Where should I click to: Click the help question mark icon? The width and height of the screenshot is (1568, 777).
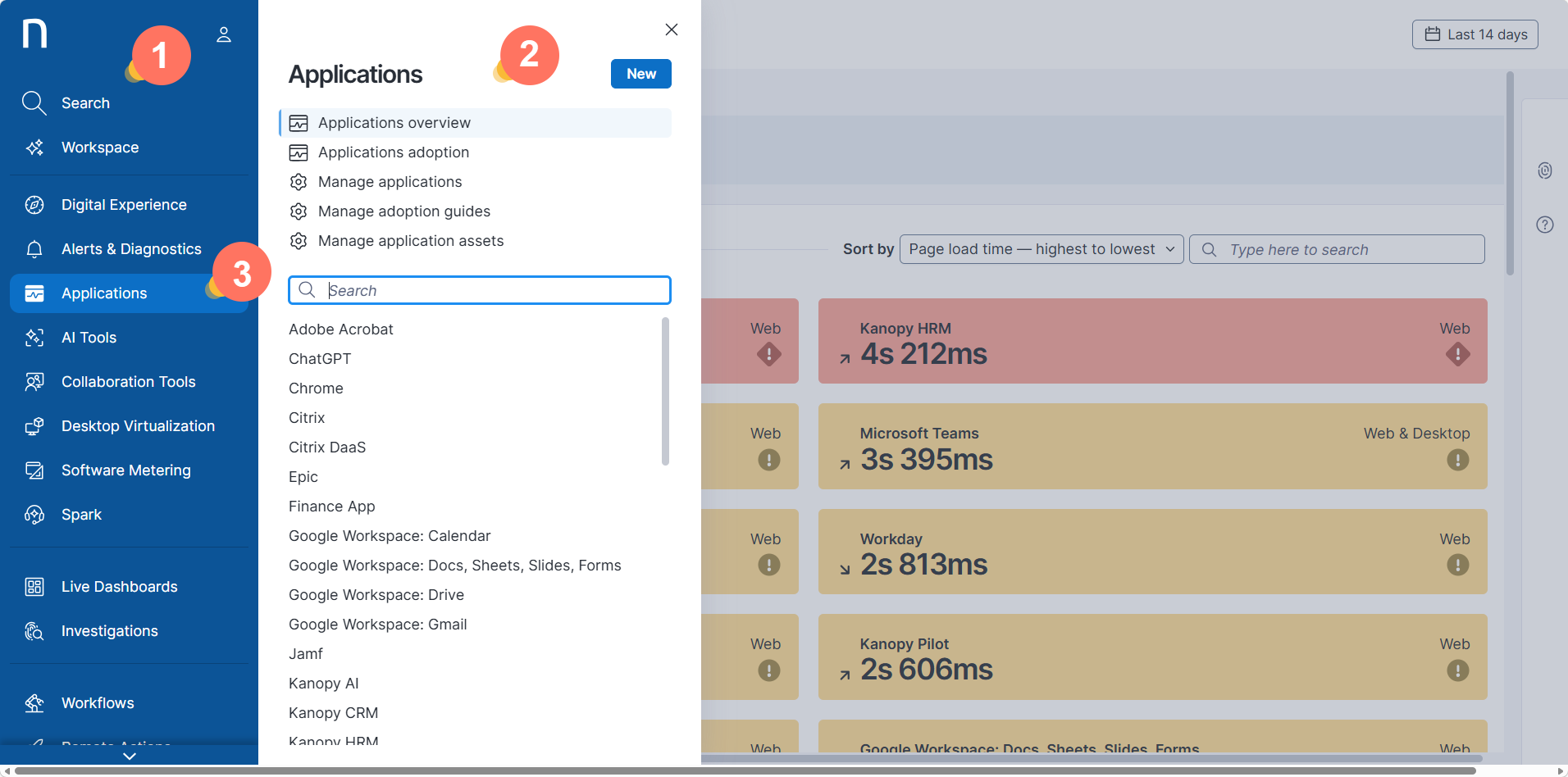pos(1545,225)
